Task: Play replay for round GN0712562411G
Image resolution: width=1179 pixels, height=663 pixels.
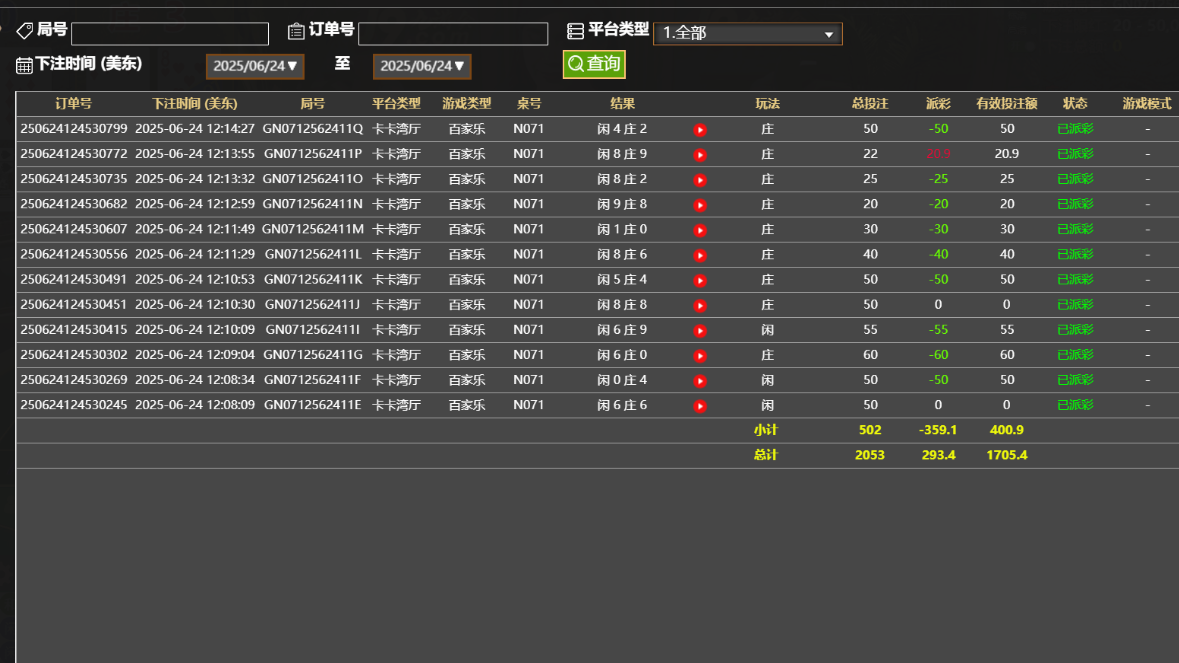Action: pyautogui.click(x=700, y=355)
